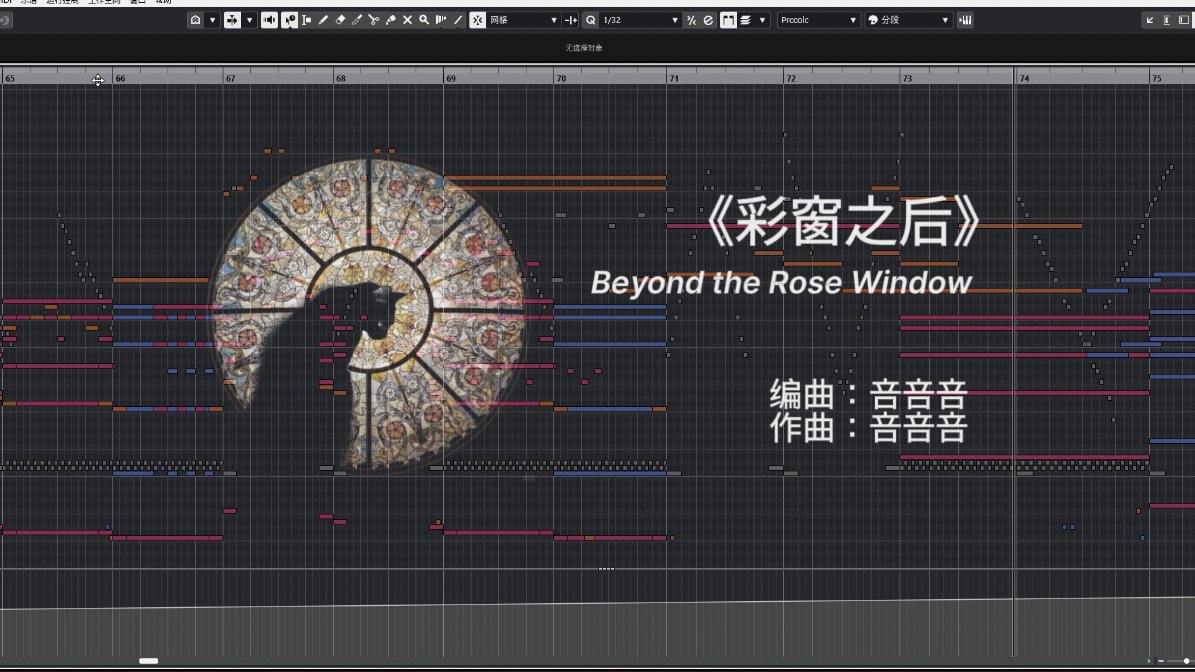Click bar 72 on the ruler

791,78
